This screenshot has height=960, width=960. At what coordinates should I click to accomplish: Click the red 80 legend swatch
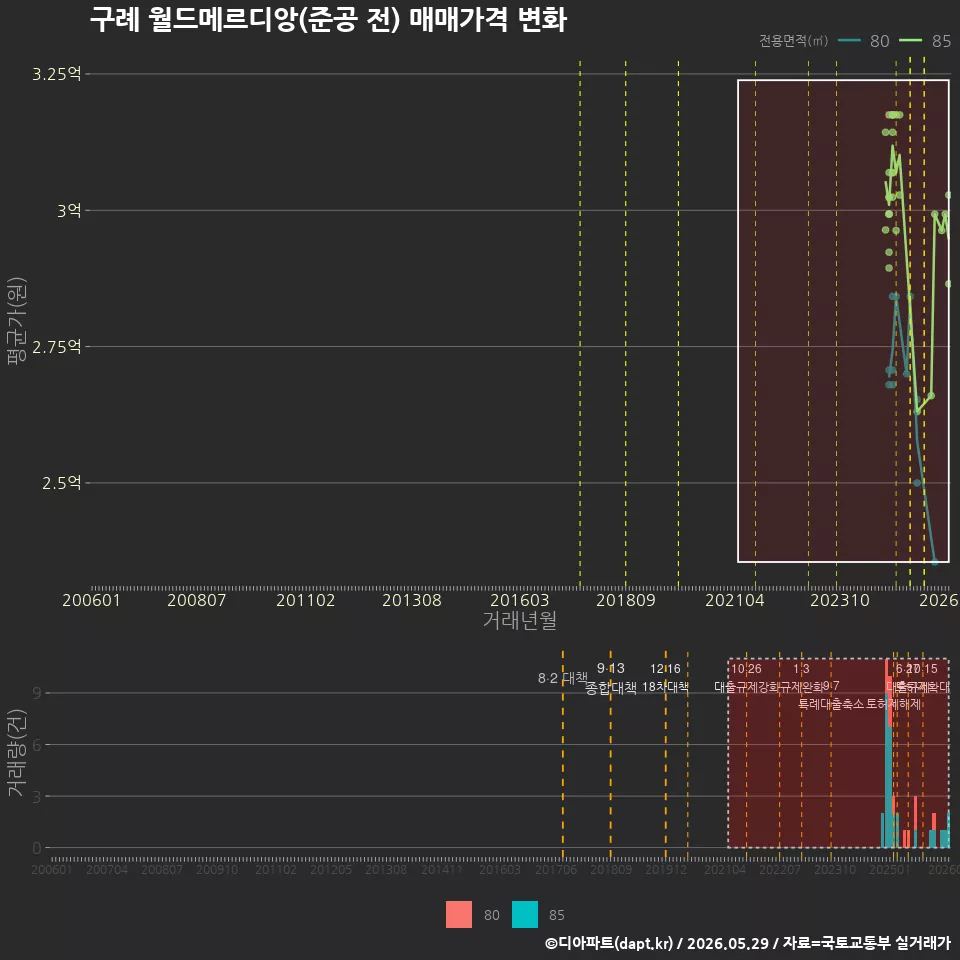pos(459,914)
